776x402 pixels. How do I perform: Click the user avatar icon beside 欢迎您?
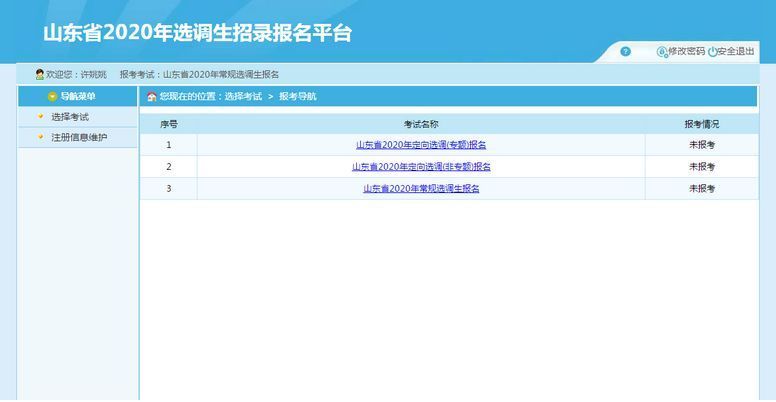tap(40, 75)
